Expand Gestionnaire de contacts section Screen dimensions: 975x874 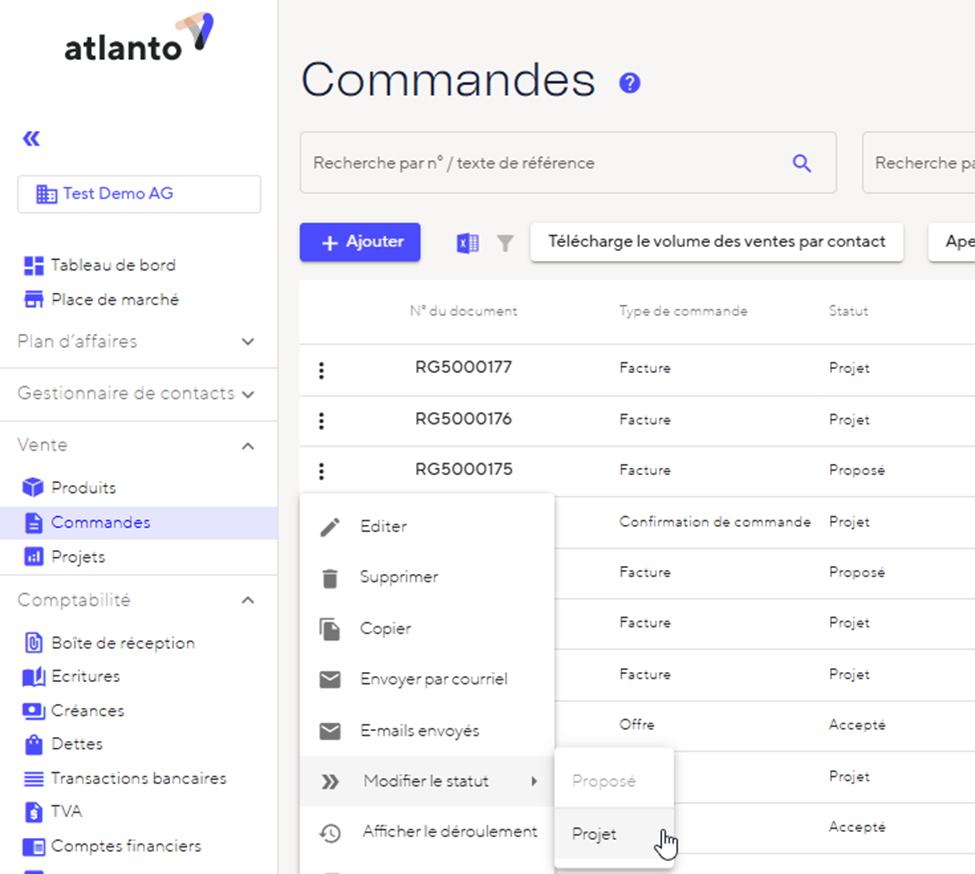[x=248, y=394]
